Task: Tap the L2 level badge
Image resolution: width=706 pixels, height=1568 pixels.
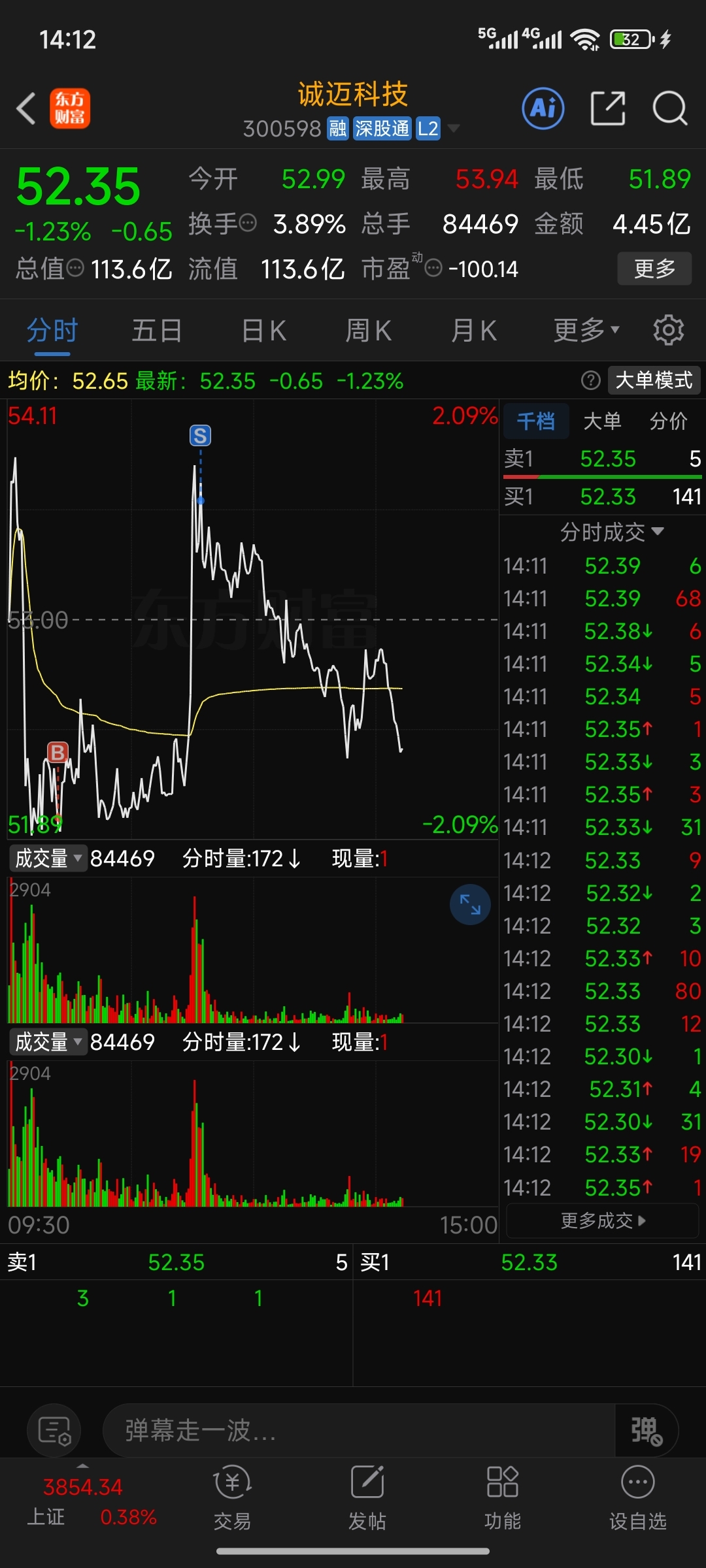Action: point(428,129)
